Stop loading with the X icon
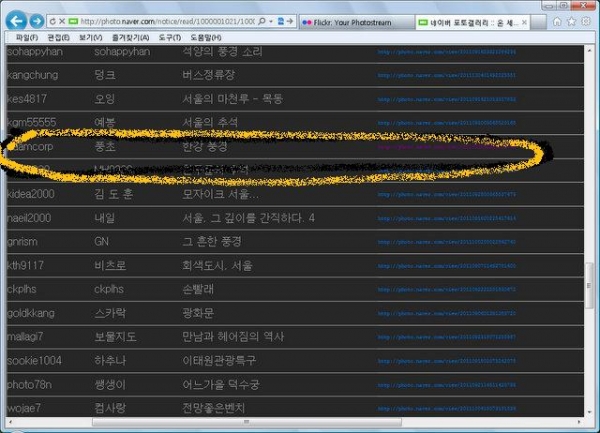The height and width of the screenshot is (433, 600). [x=62, y=22]
